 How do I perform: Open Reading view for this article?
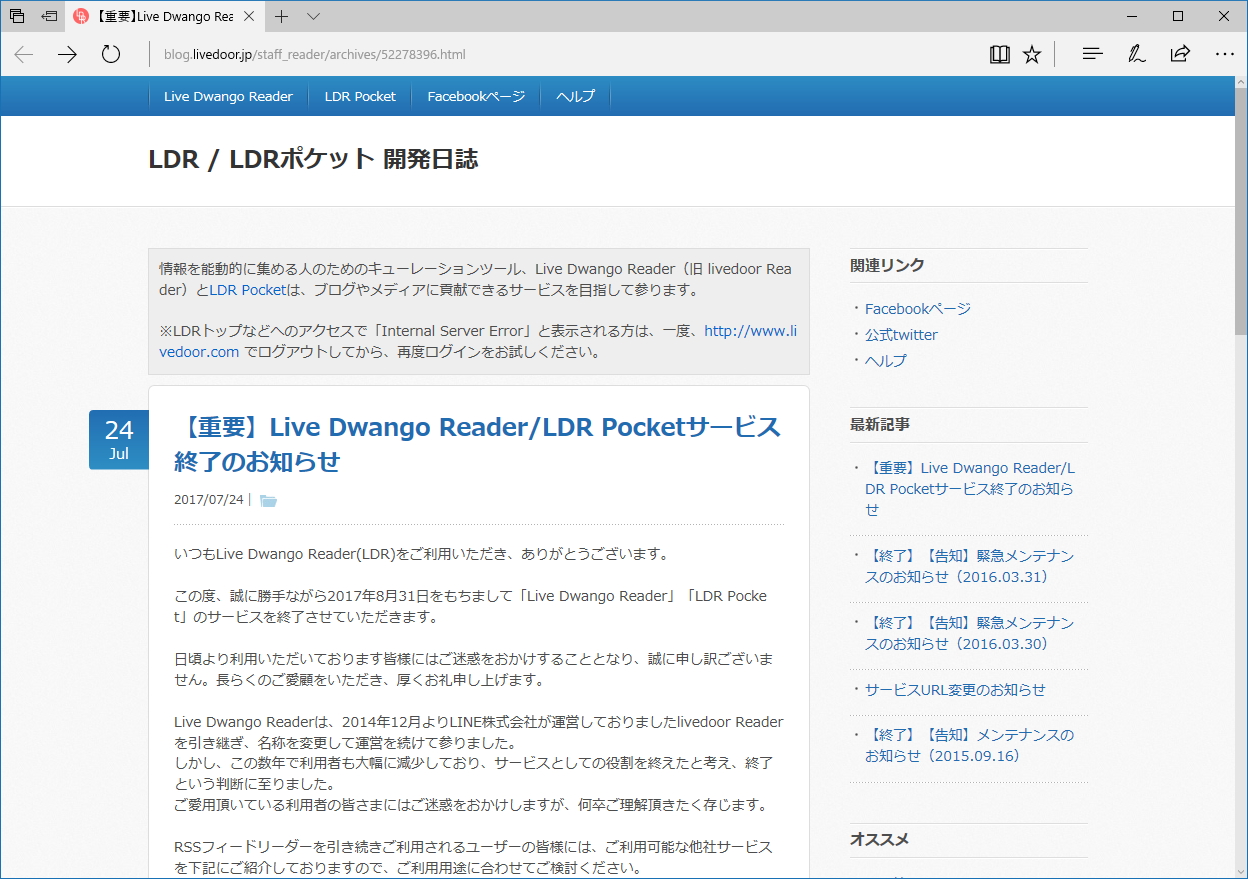pos(999,54)
